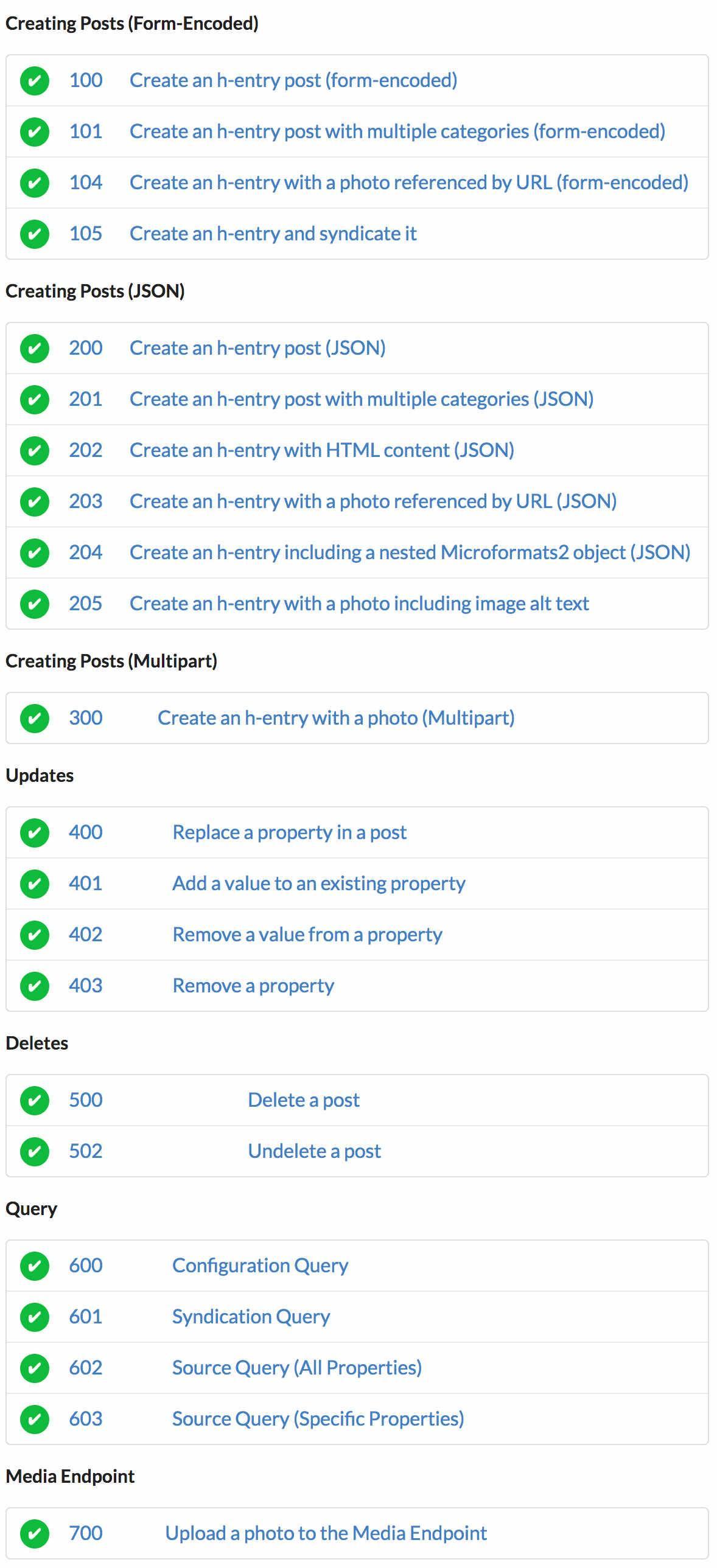The width and height of the screenshot is (717, 1568).
Task: Open 'Upload a photo to the Media Endpoint'
Action: pyautogui.click(x=326, y=1534)
